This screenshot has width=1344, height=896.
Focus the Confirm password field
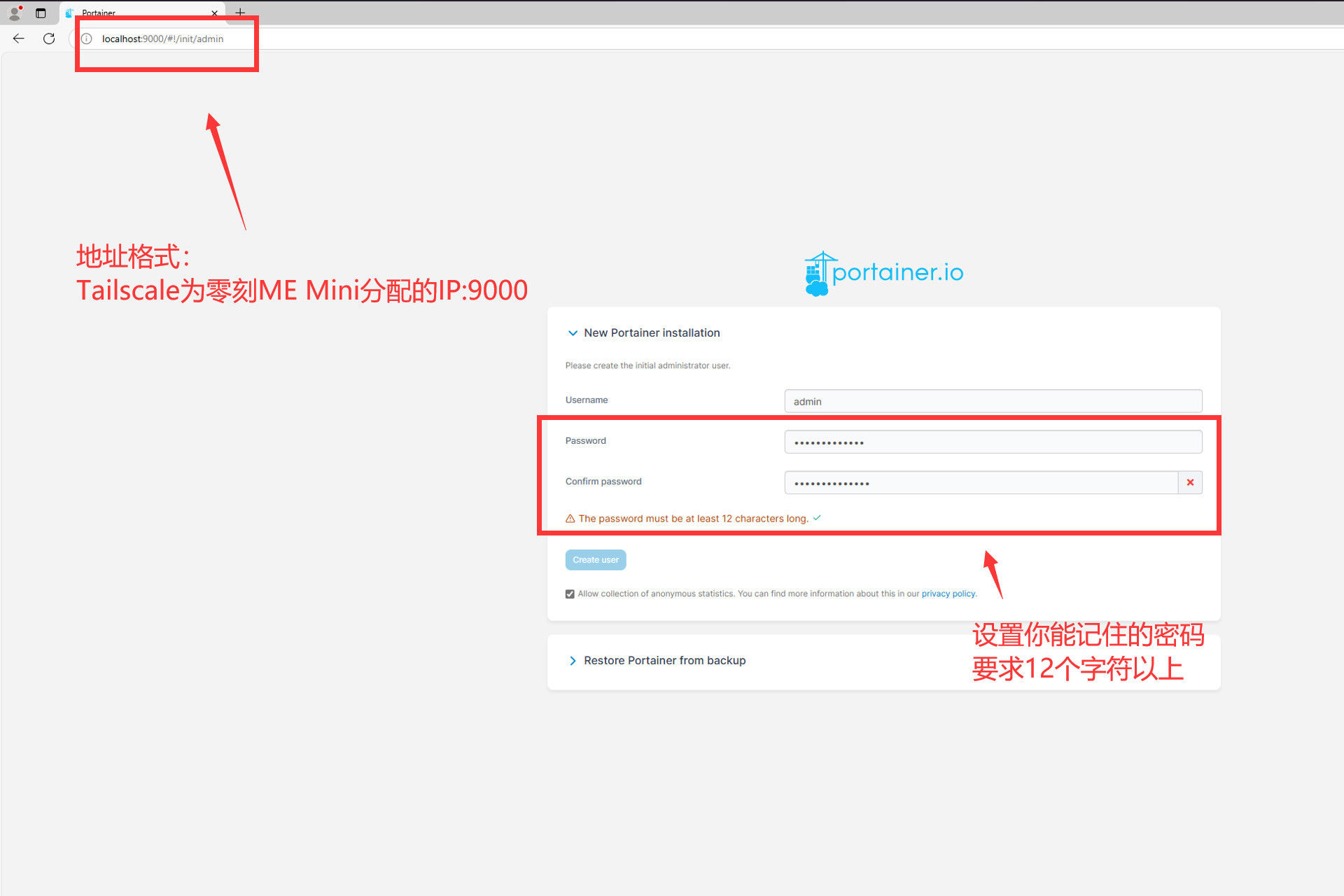[981, 482]
